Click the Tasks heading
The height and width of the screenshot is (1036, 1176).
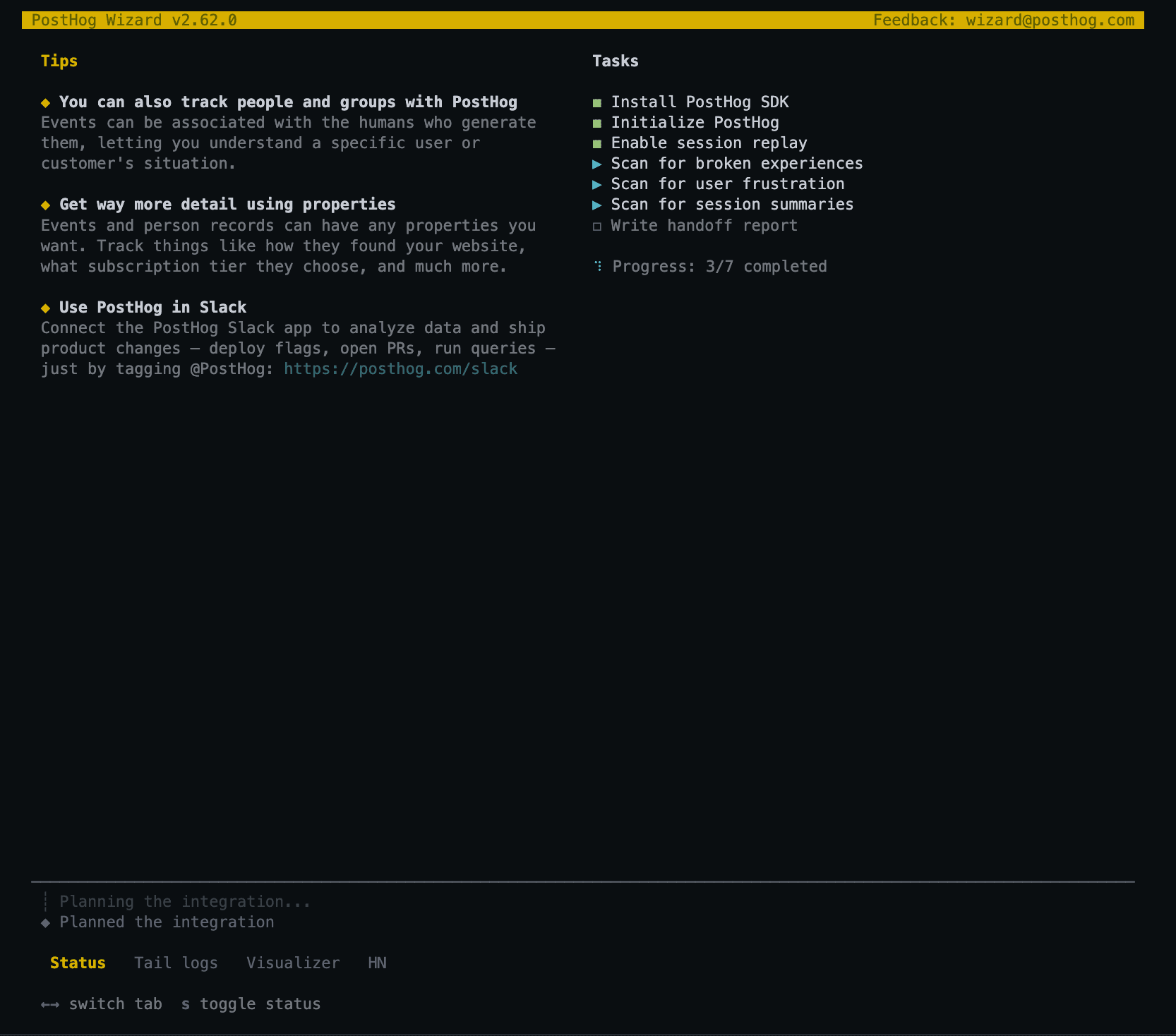(x=616, y=61)
